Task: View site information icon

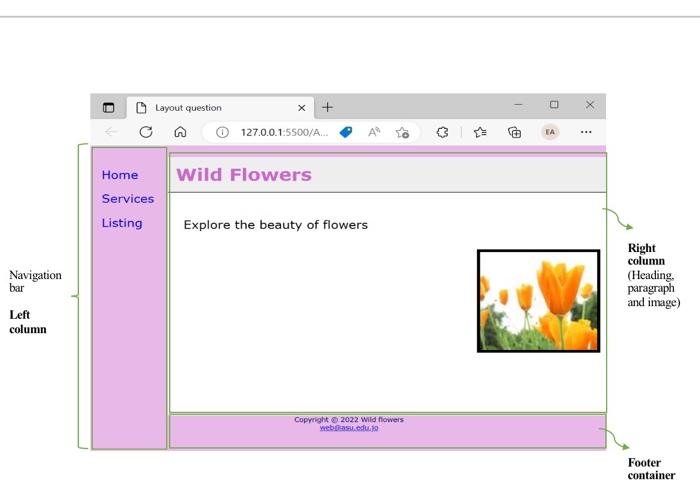Action: (x=222, y=132)
